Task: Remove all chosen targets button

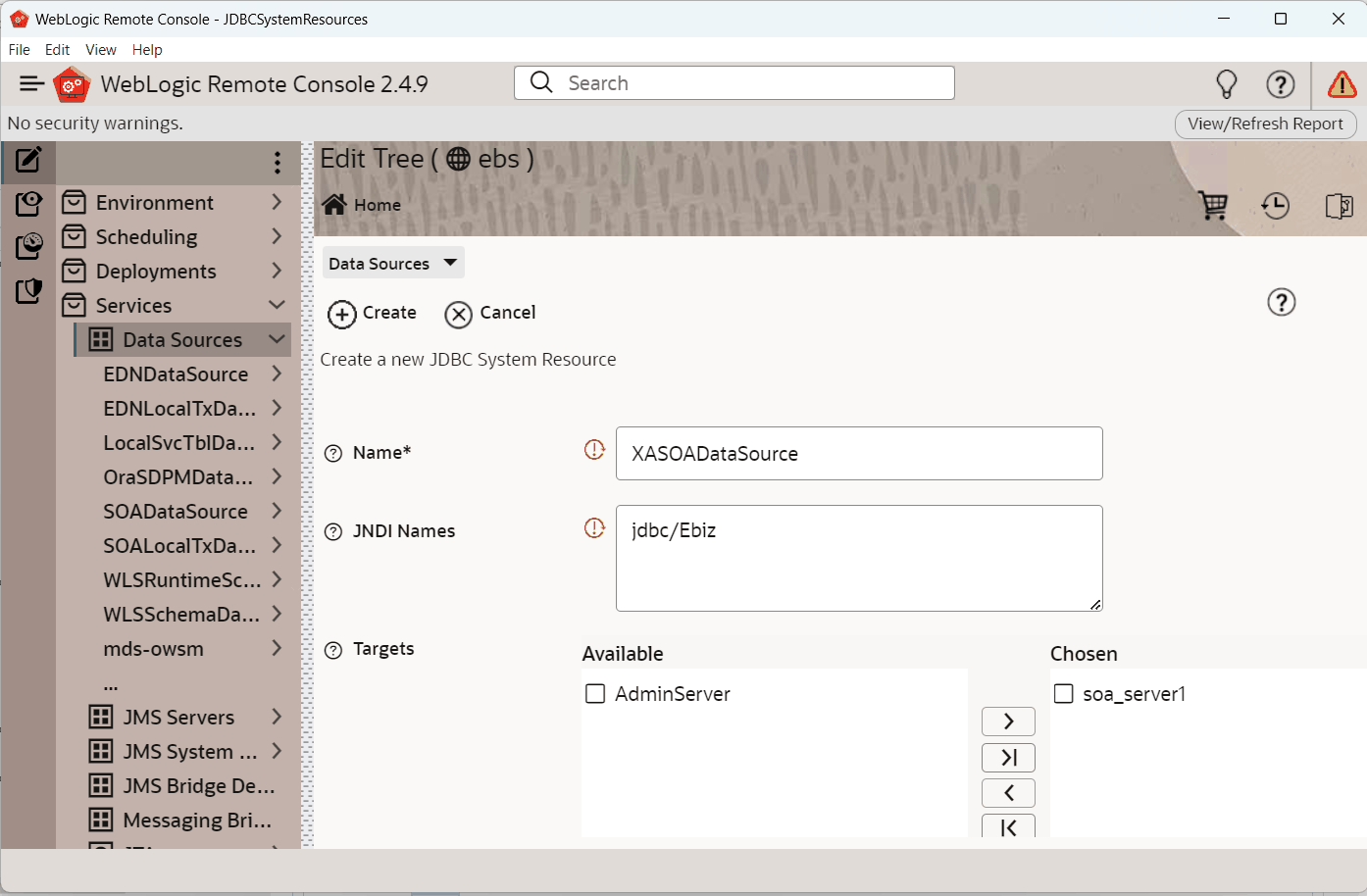Action: pos(1008,827)
